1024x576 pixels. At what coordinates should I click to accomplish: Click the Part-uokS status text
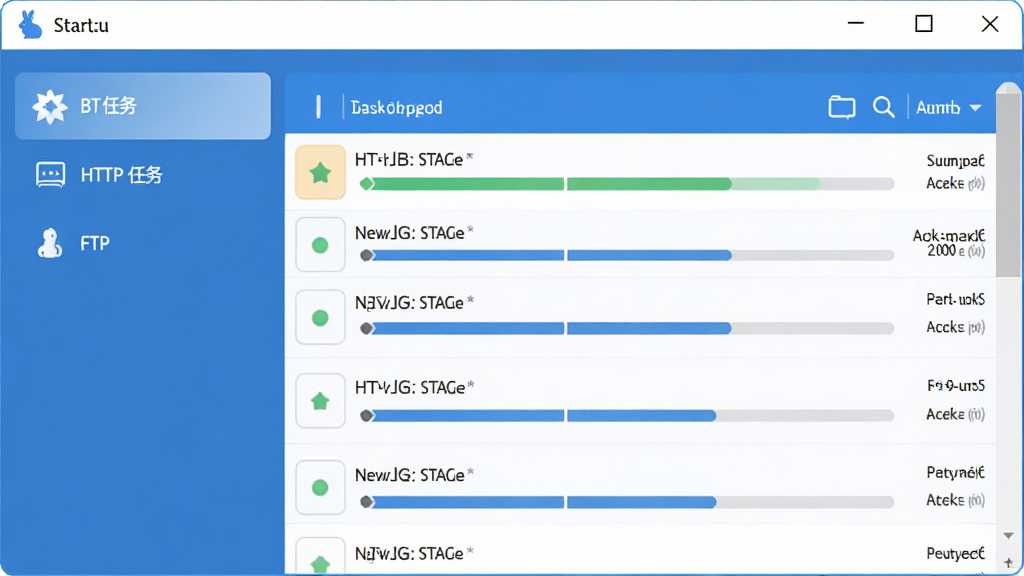[955, 299]
